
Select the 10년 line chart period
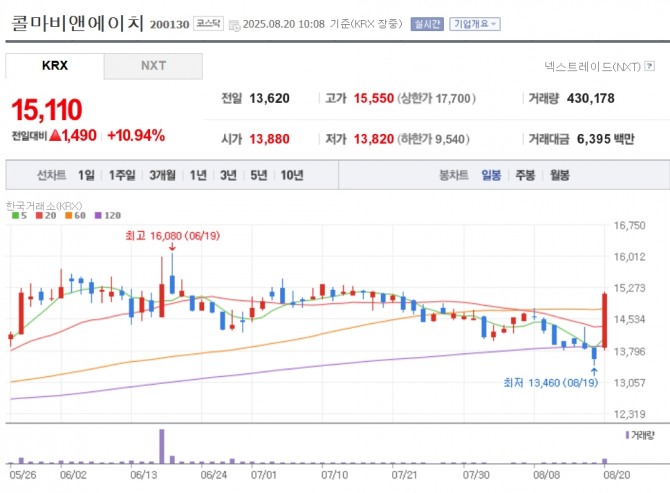(x=292, y=175)
